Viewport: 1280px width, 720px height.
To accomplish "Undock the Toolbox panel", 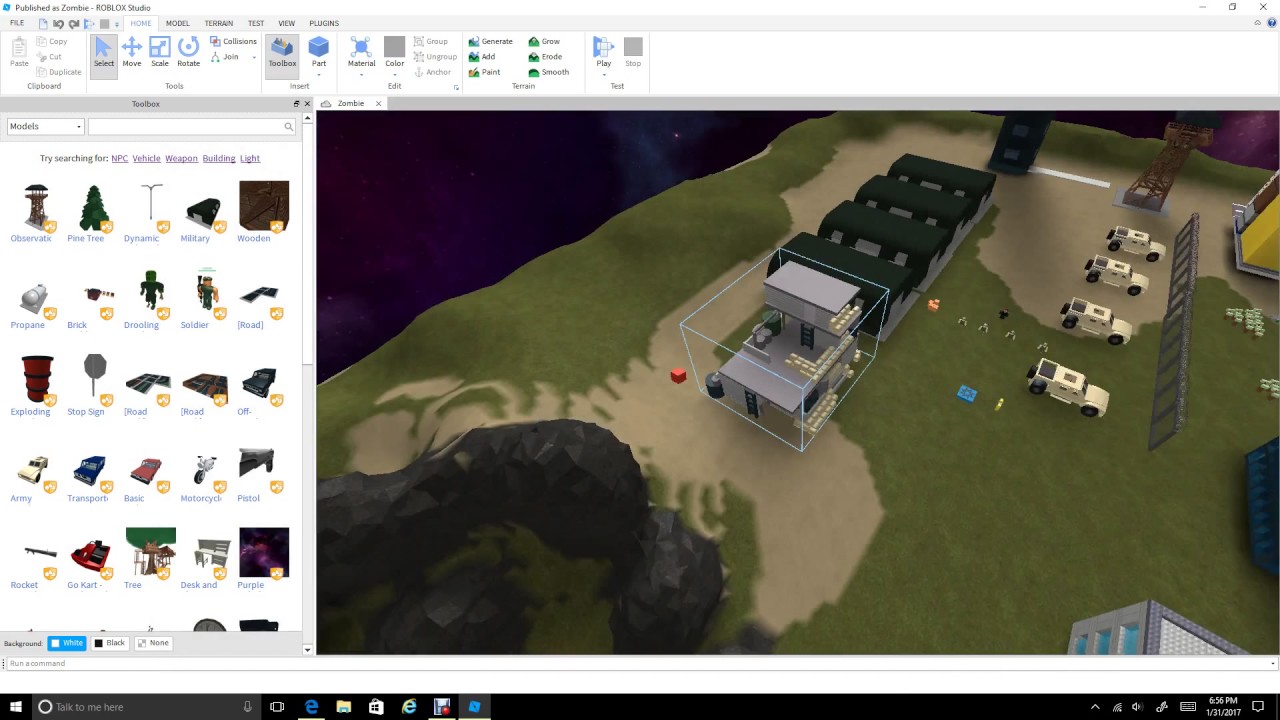I will pos(296,103).
